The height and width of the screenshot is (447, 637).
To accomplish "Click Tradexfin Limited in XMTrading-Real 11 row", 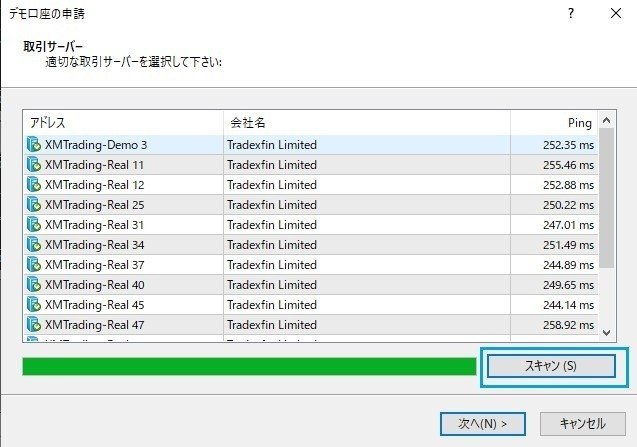I will (272, 165).
